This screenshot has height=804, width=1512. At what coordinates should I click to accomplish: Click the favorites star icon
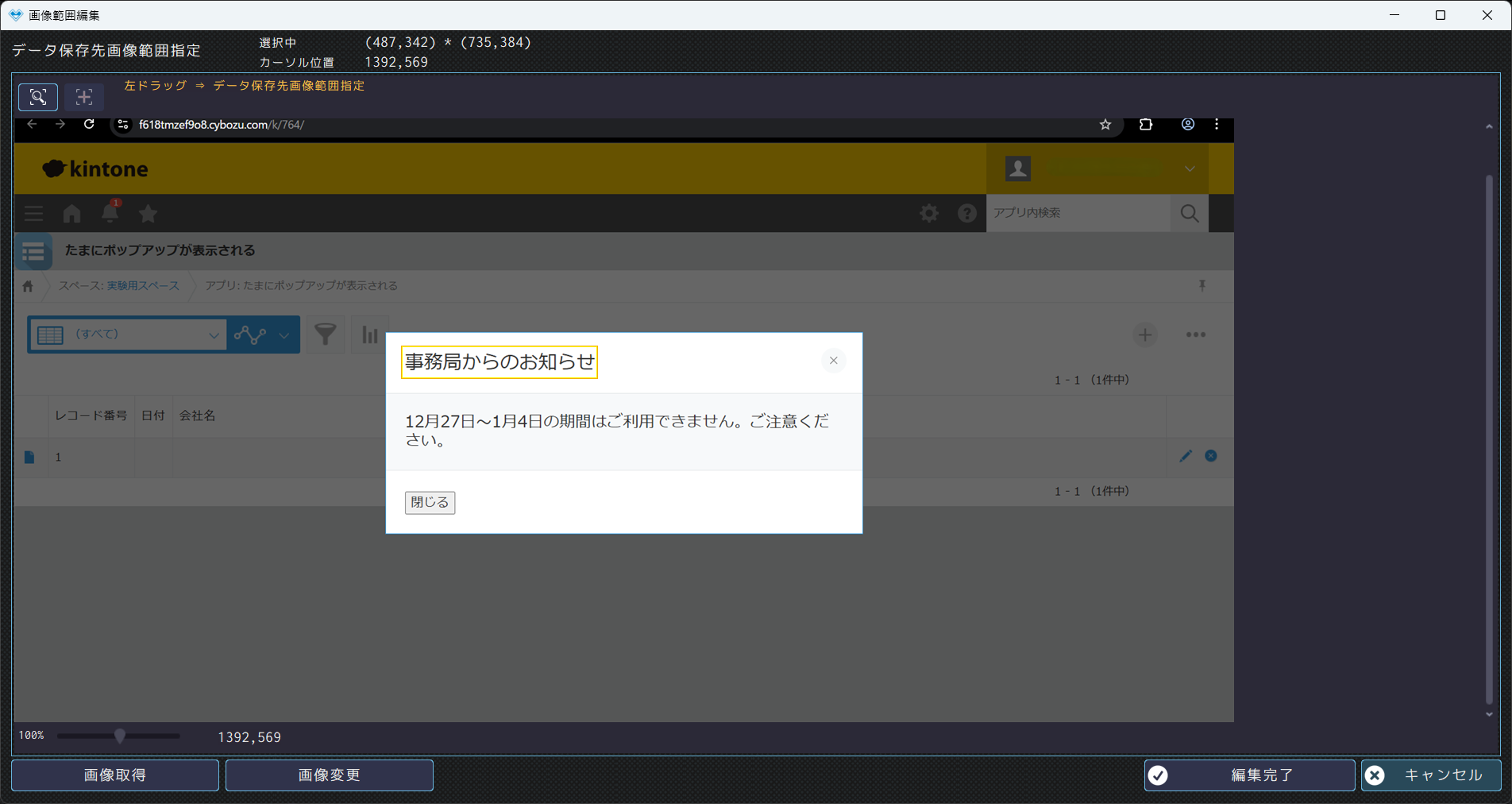[x=148, y=213]
